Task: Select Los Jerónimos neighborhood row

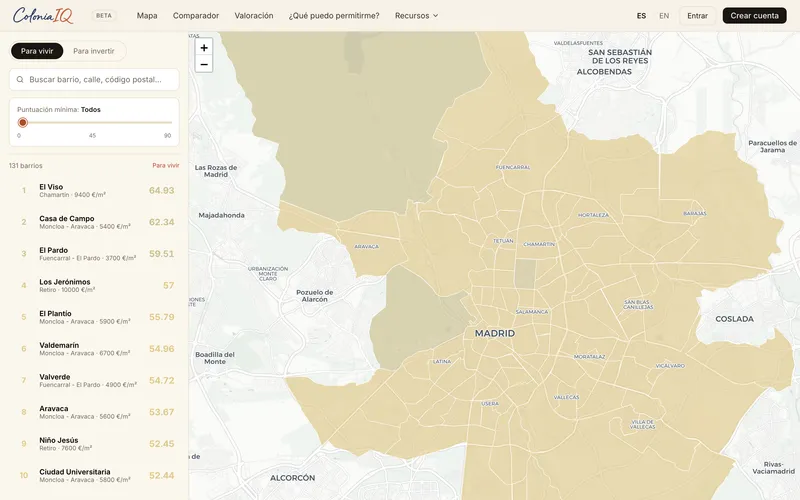Action: (94, 285)
